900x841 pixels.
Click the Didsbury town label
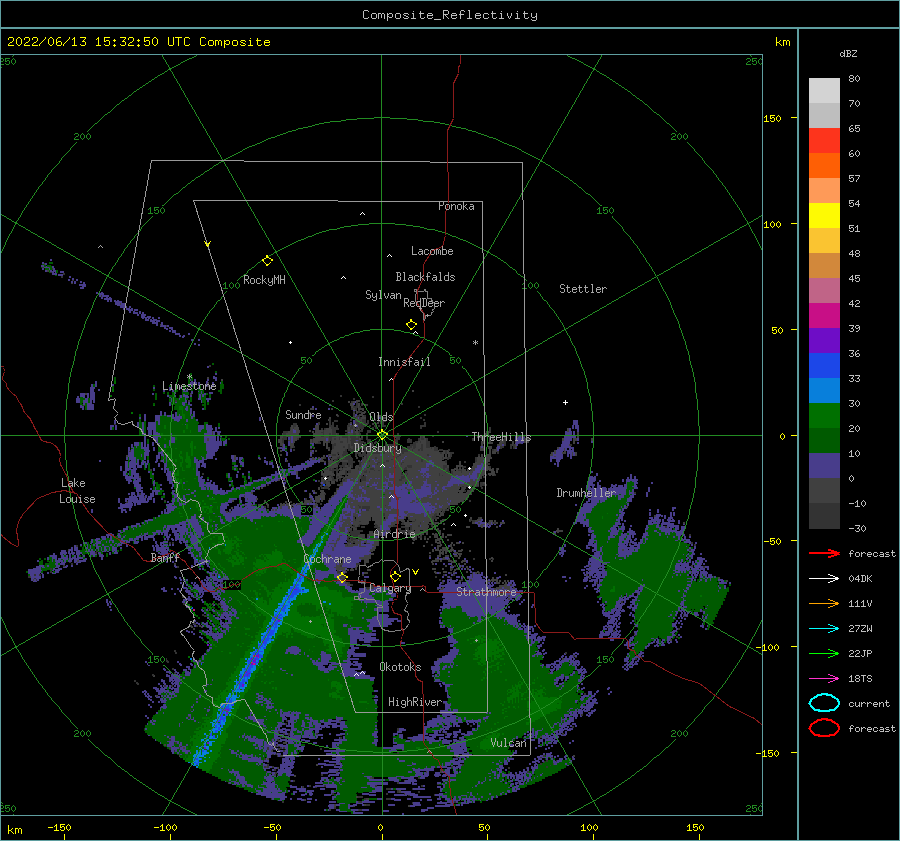point(378,448)
